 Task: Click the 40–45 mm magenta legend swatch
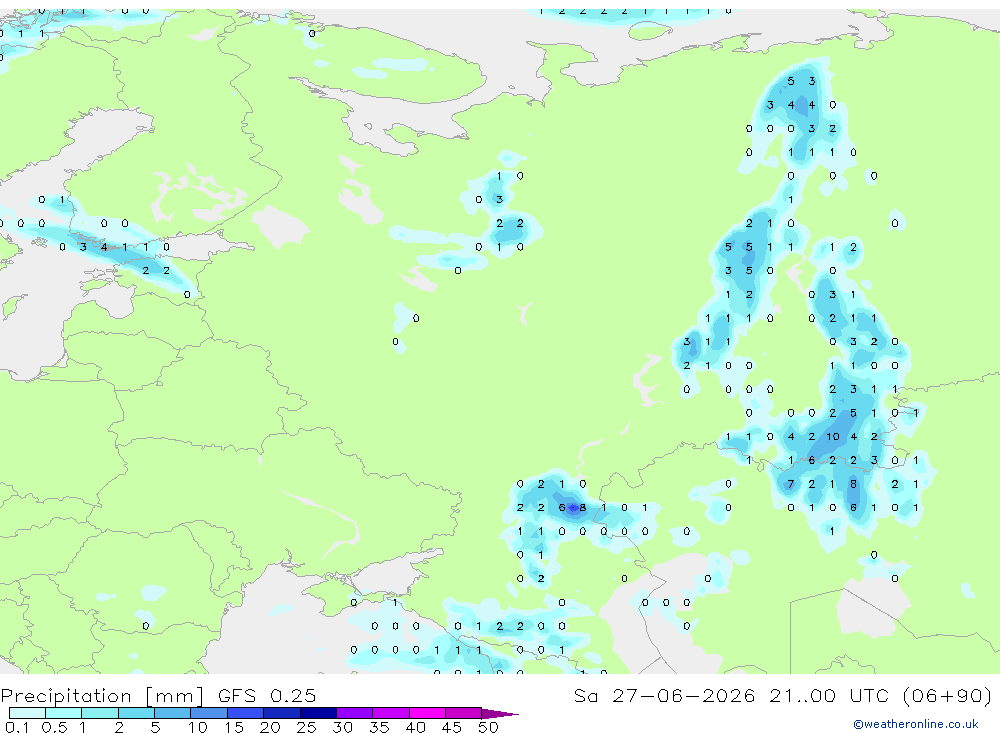[427, 713]
